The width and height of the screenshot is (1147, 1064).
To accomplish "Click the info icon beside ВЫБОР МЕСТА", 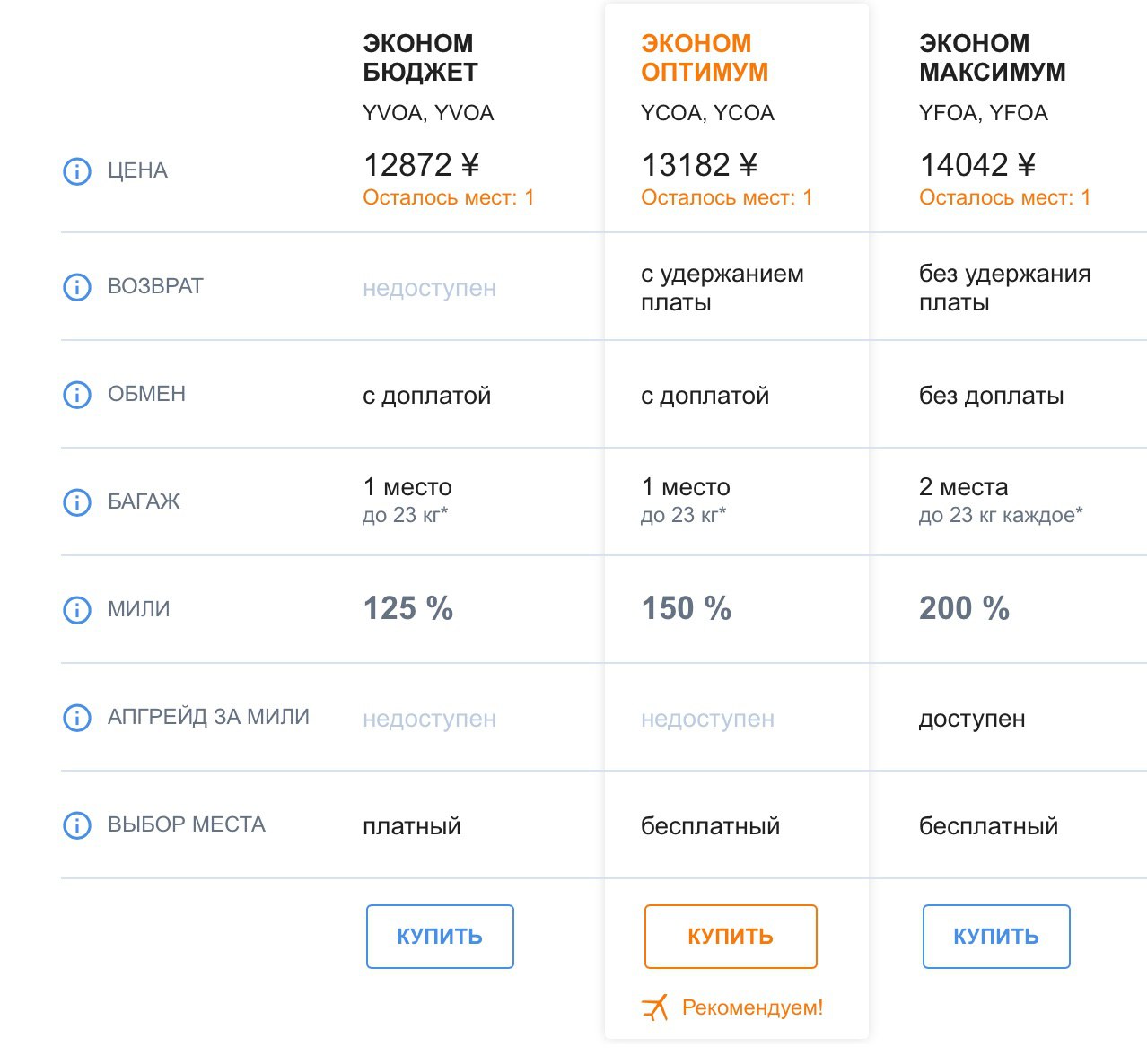I will tap(77, 825).
